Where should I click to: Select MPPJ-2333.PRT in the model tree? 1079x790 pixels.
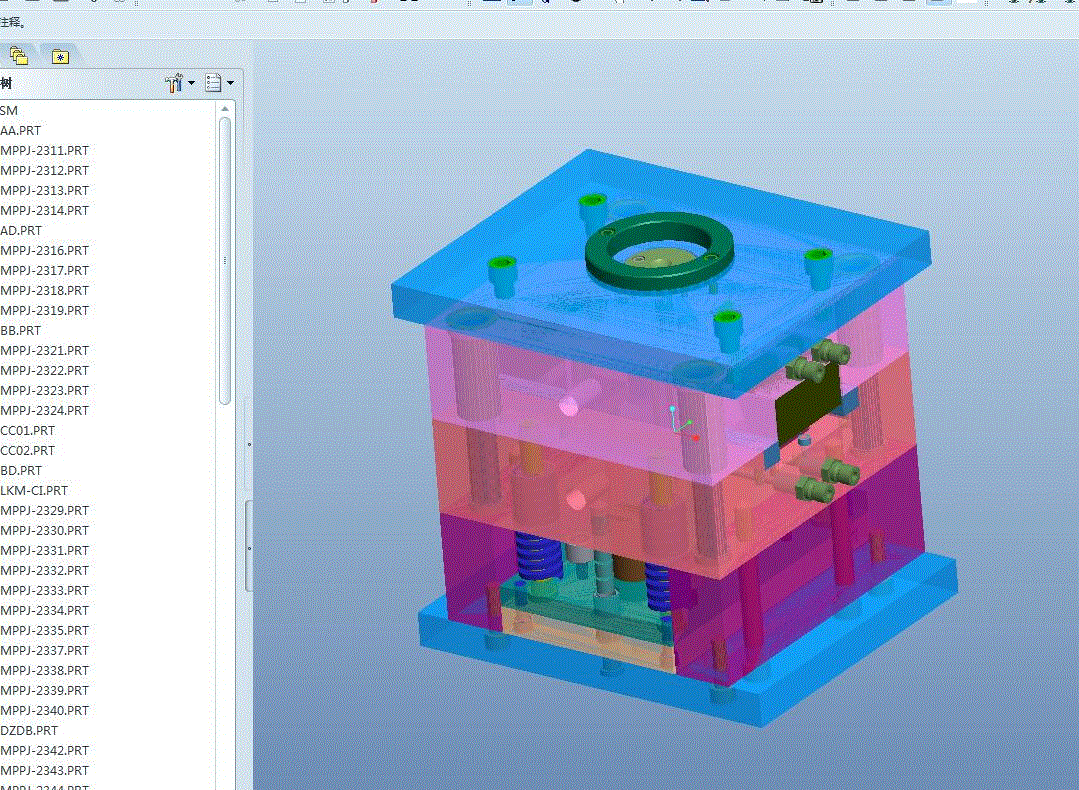click(45, 590)
